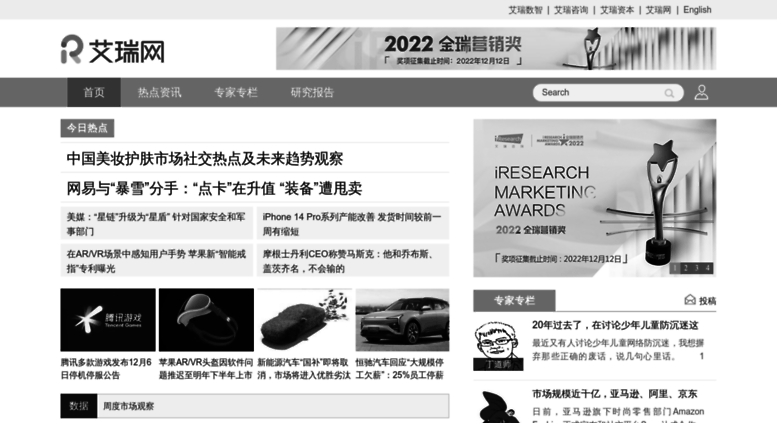Click the 2022 金瑞营销奖 header banner
Screen dimensions: 777x423
(496, 49)
